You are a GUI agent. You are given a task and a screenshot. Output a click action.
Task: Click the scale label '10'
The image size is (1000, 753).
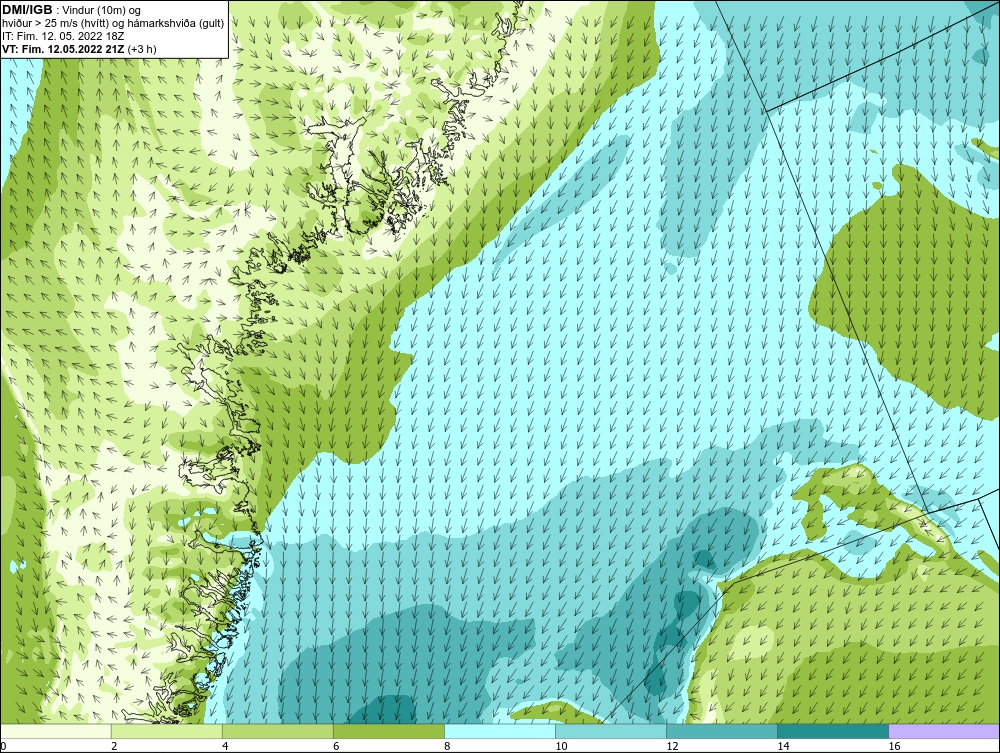[x=561, y=746]
